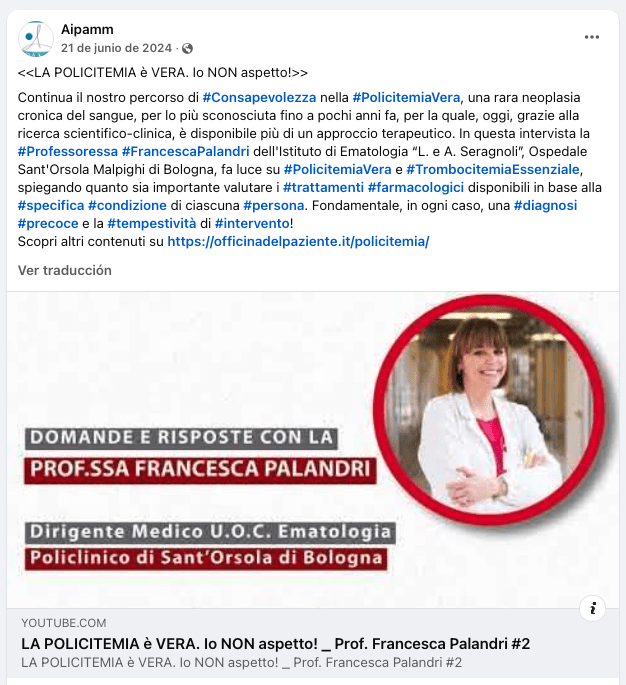Click the #tempestività hashtag
626x685 pixels.
pos(152,223)
